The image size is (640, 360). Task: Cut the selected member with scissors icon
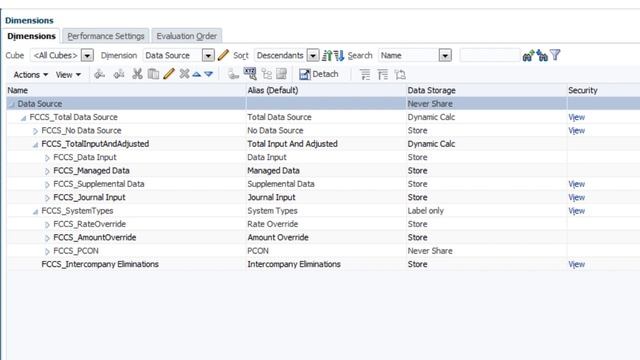(x=138, y=74)
